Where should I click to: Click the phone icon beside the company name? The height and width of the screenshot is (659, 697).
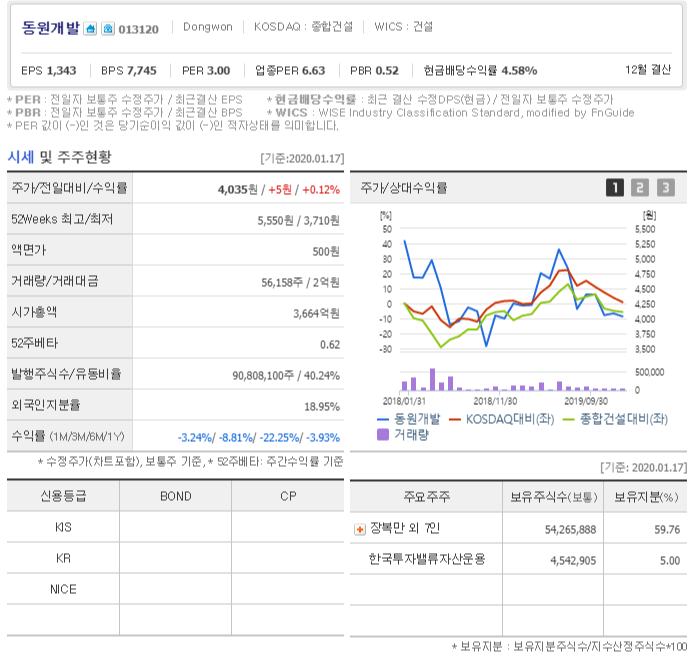click(108, 29)
